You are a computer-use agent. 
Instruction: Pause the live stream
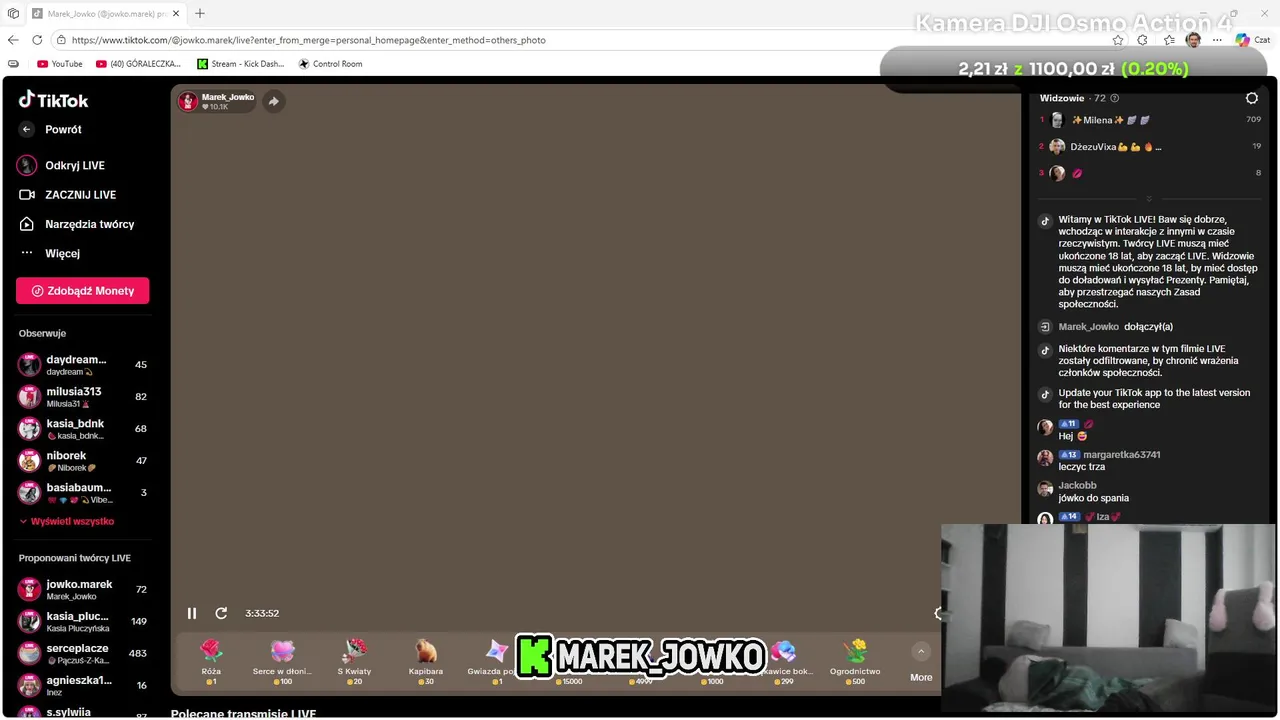(x=192, y=613)
